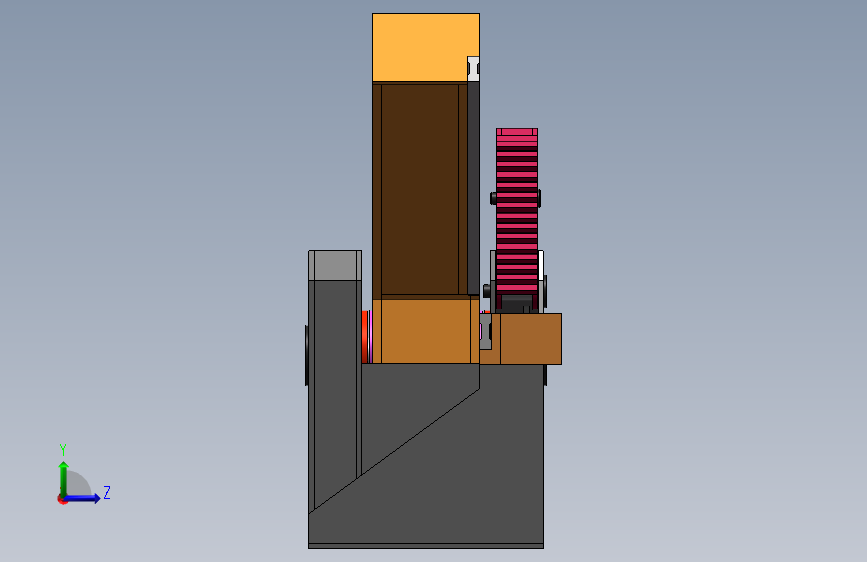Select the dark brown vertical column face
This screenshot has height=562, width=867.
(x=420, y=189)
